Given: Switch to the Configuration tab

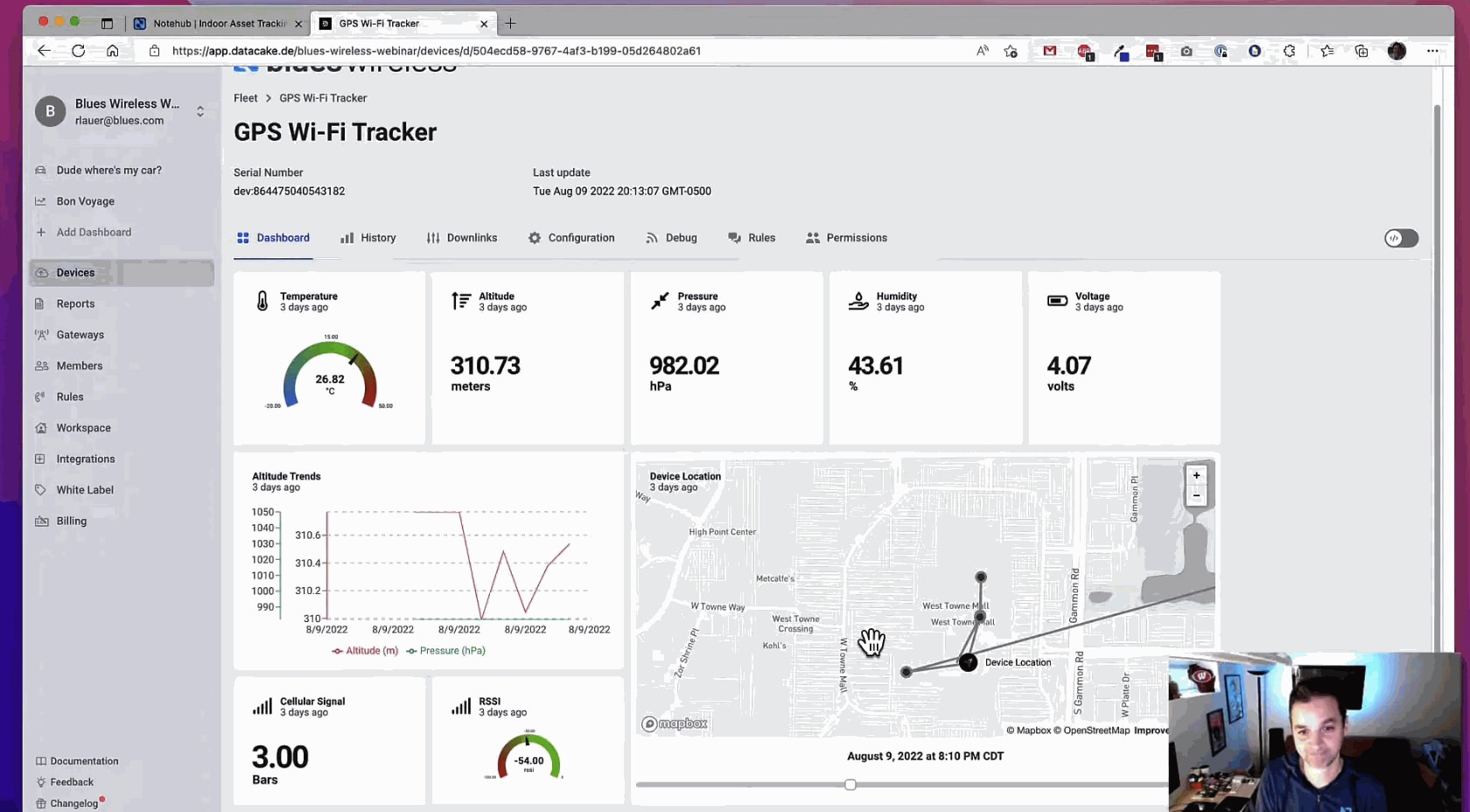Looking at the screenshot, I should [571, 238].
